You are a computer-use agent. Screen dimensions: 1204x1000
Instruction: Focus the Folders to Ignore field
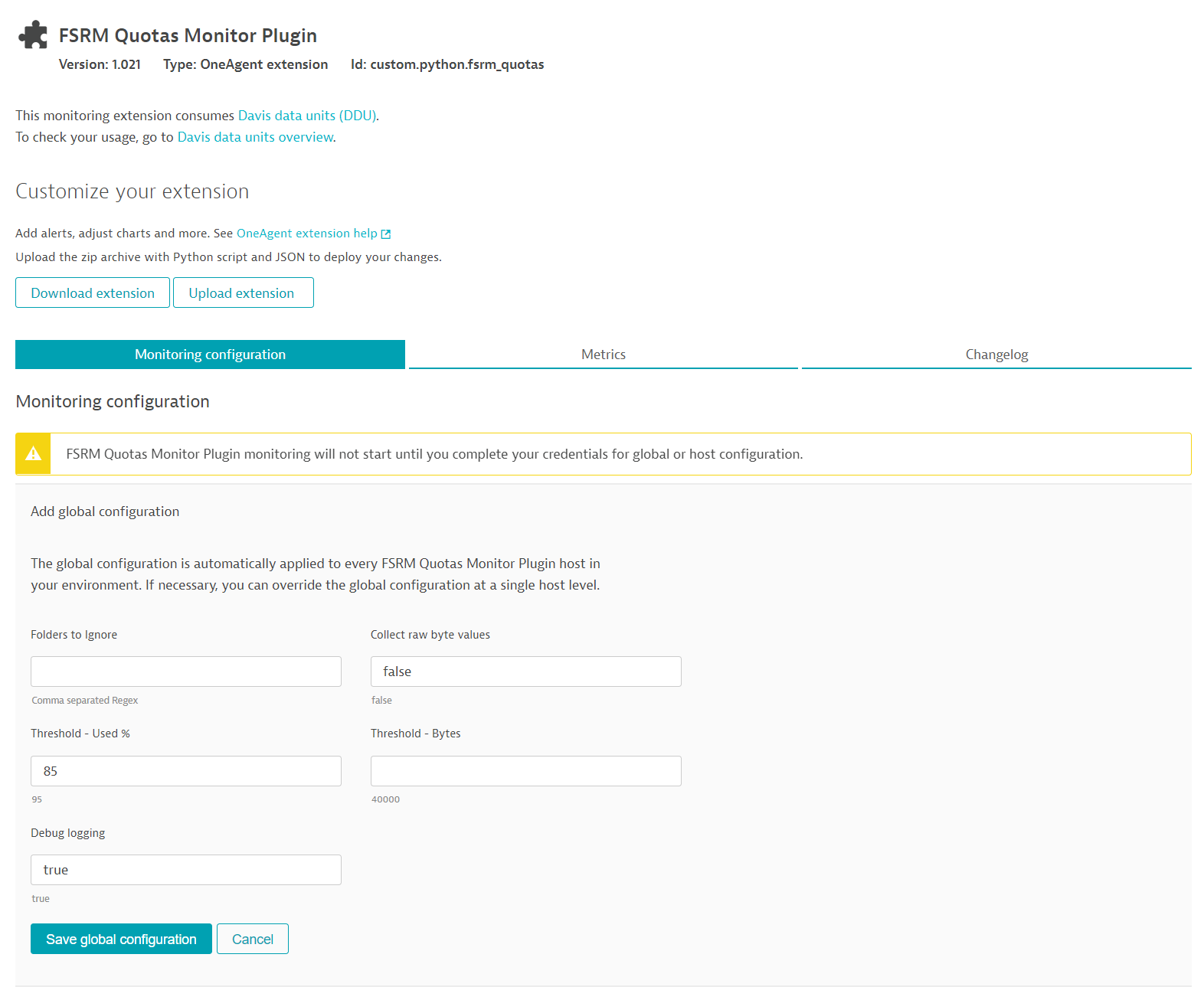[x=186, y=672]
